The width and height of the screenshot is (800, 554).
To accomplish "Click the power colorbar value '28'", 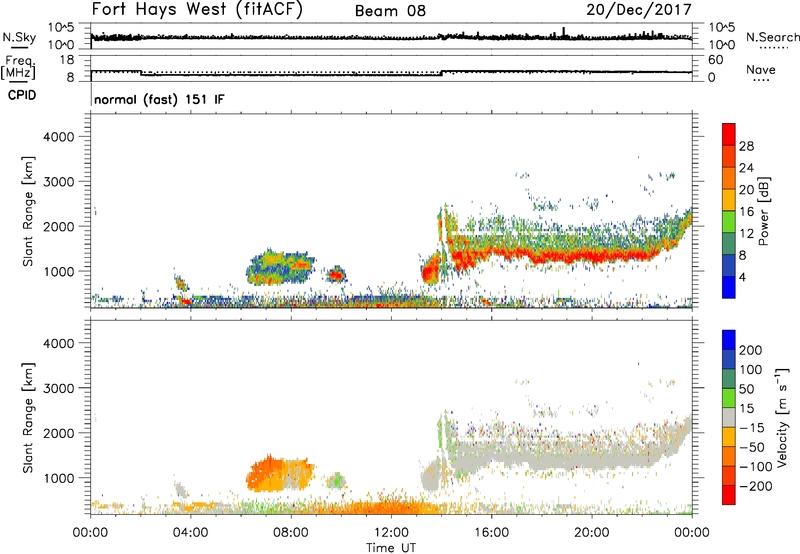I will click(x=746, y=146).
